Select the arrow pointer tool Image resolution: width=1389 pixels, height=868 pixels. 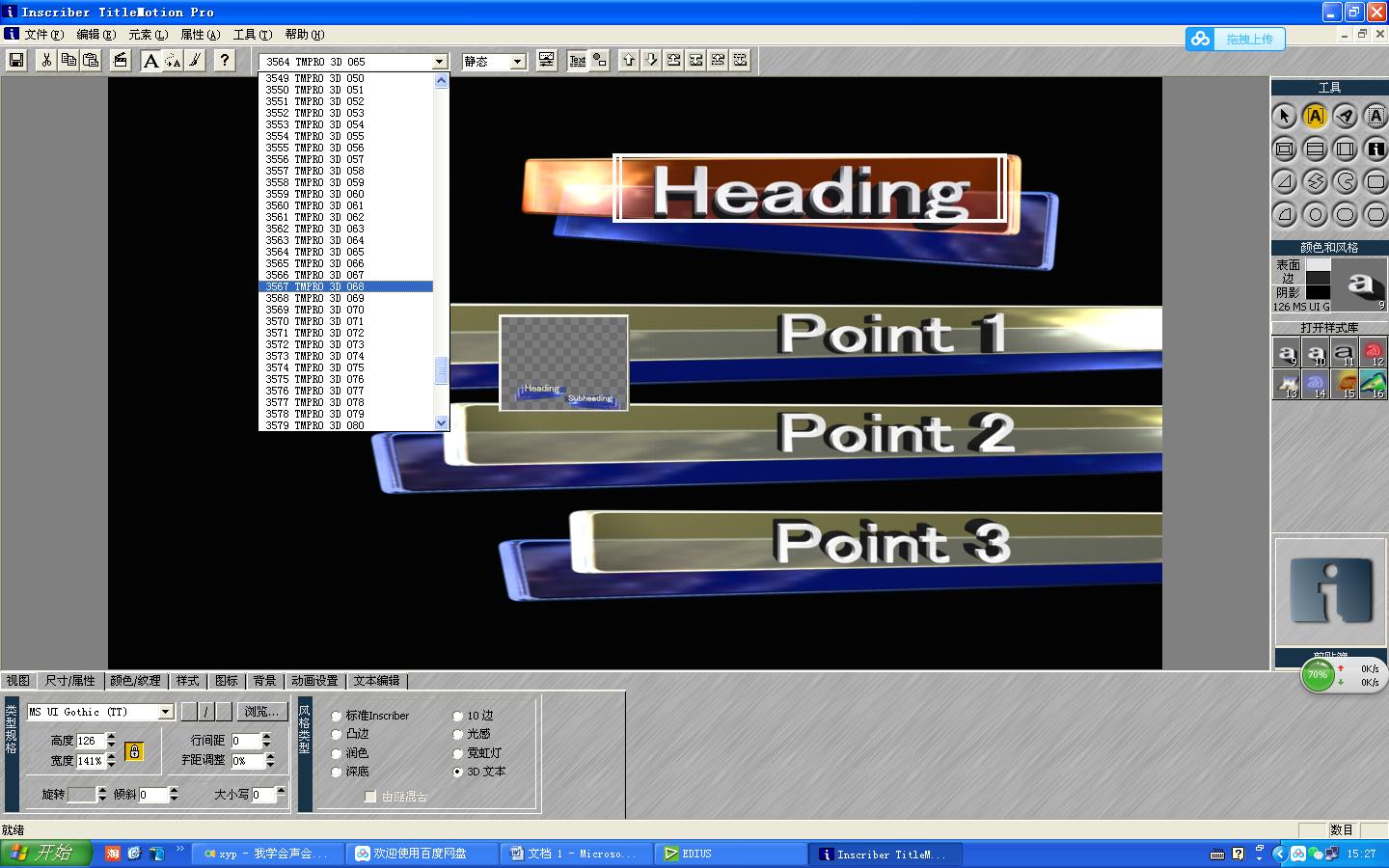1285,117
